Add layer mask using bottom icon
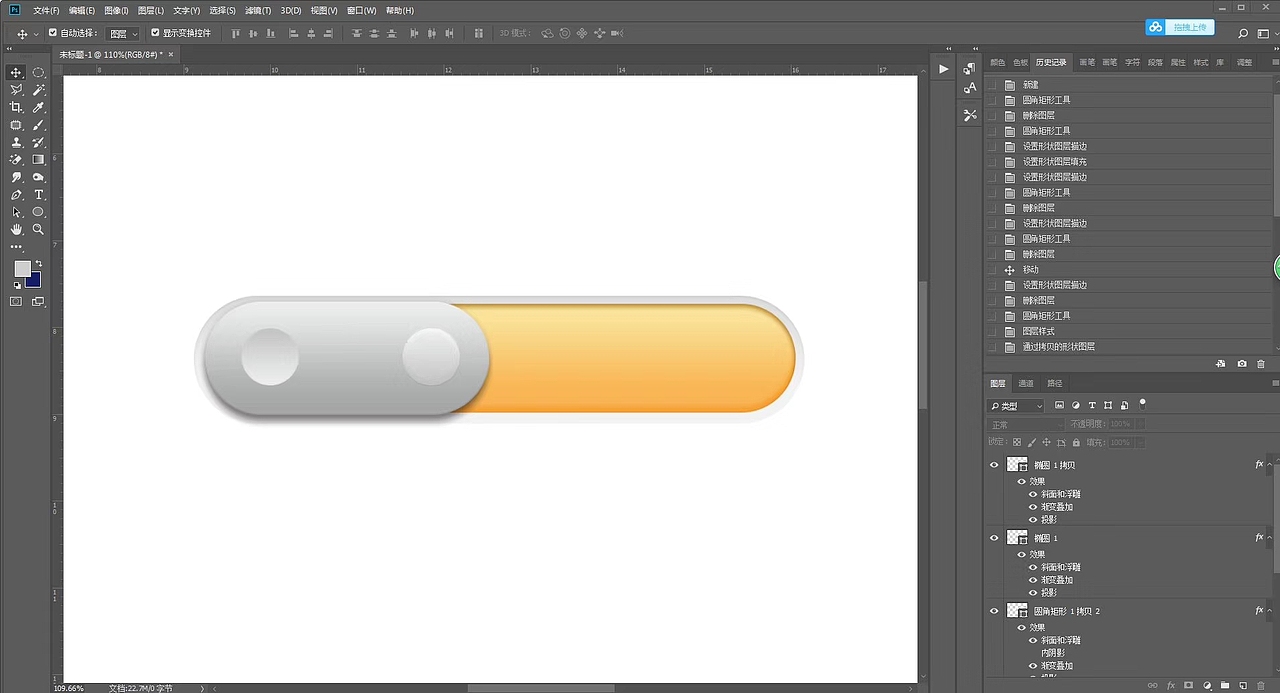This screenshot has width=1280, height=693. click(1188, 686)
